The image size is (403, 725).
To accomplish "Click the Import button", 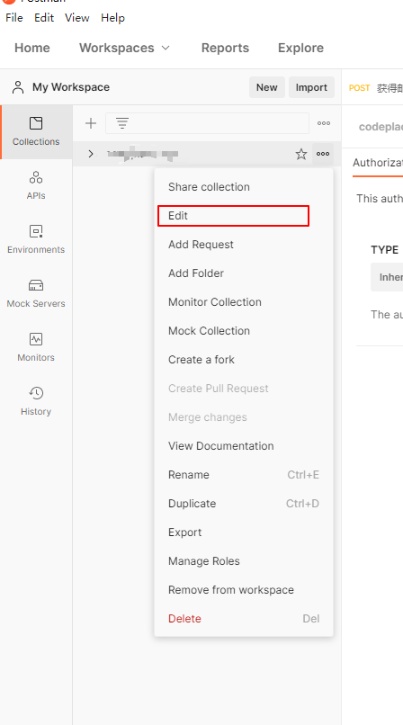I will 311,87.
